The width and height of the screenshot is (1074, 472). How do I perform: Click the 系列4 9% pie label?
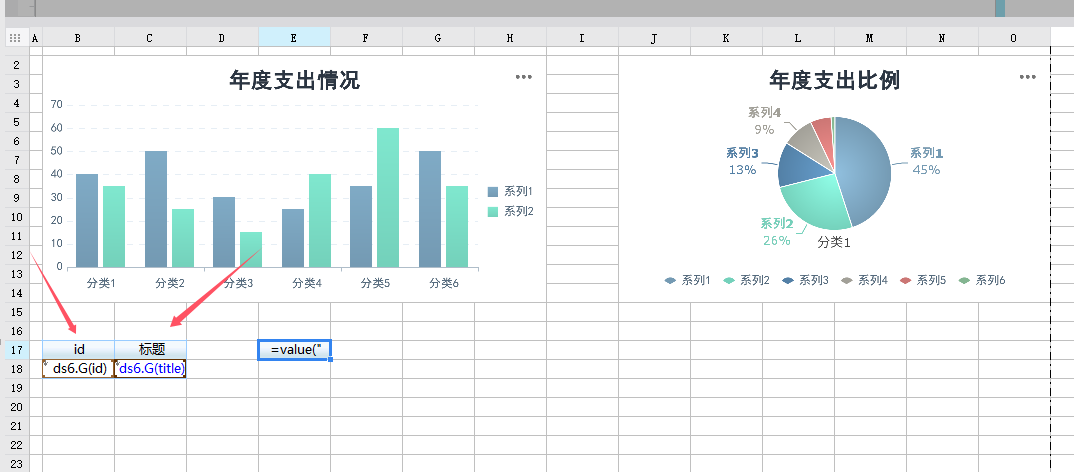765,121
